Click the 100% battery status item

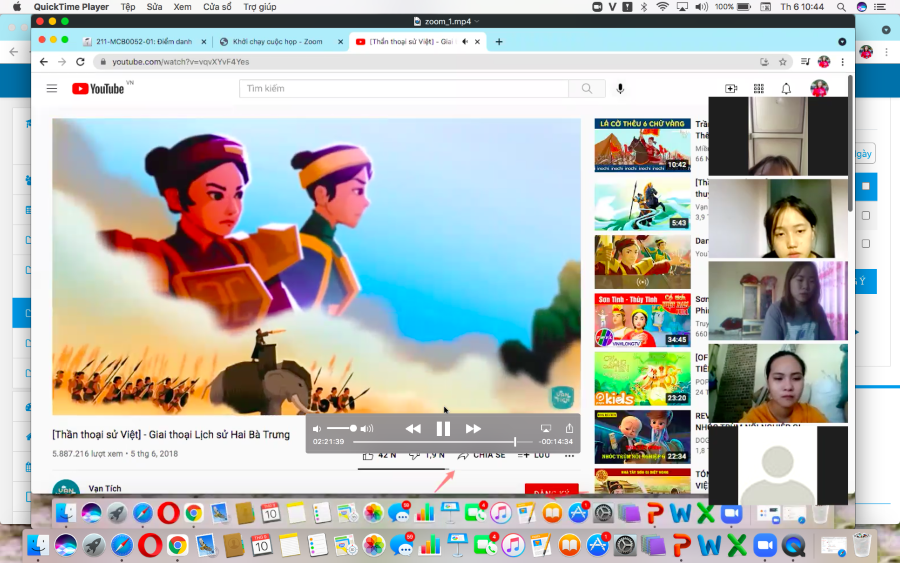(732, 7)
